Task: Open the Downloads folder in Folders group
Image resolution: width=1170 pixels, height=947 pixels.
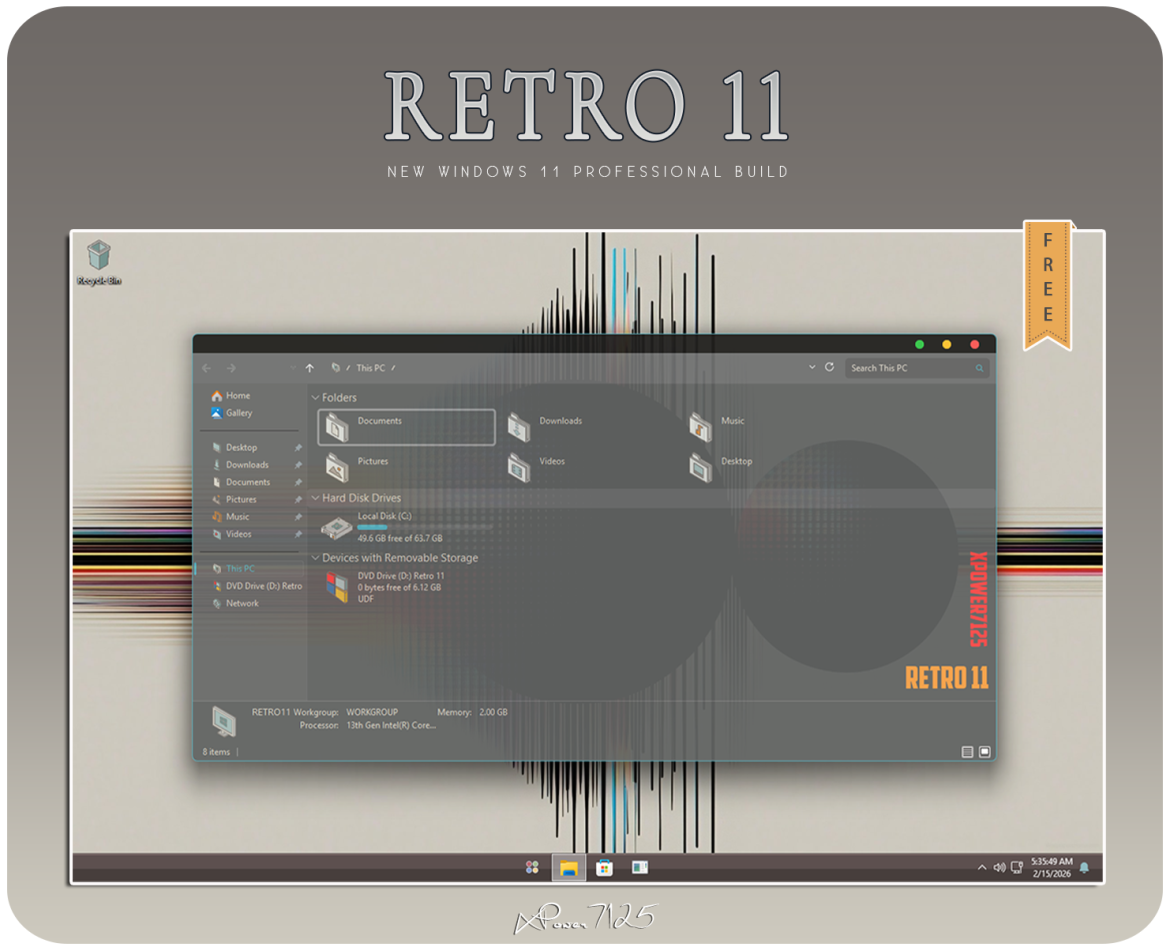Action: pos(519,427)
